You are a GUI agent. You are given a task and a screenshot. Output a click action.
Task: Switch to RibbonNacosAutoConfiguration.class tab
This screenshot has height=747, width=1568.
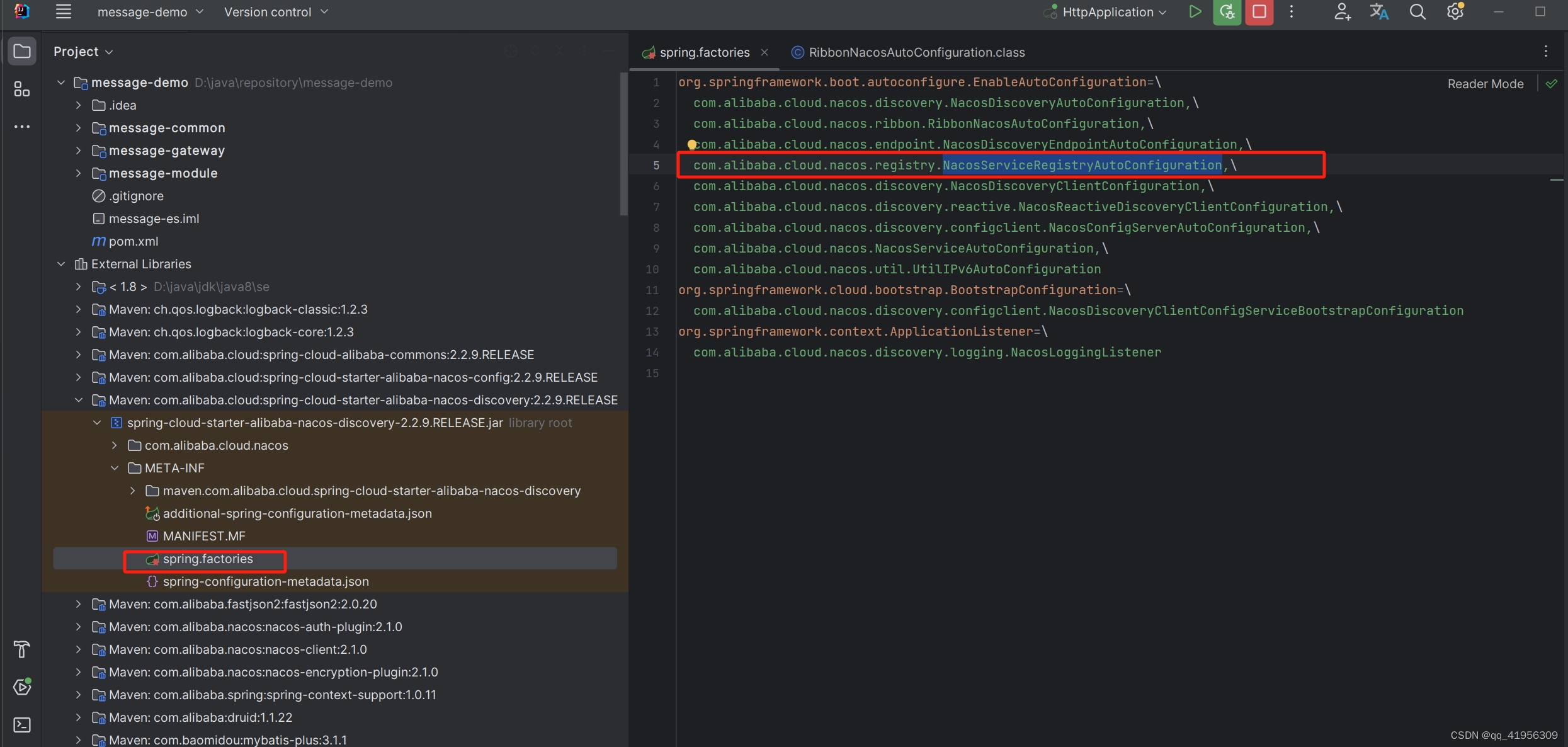(909, 52)
